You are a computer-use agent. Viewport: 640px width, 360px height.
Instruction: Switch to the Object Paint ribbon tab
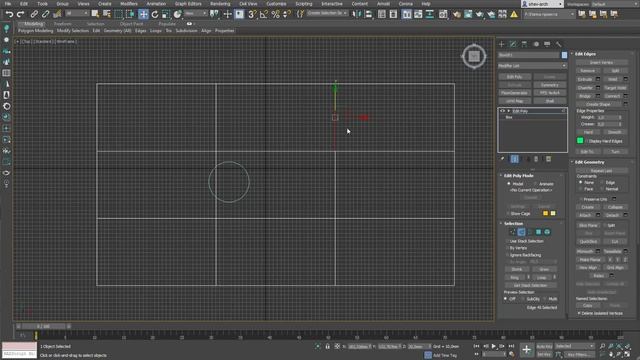[x=131, y=24]
